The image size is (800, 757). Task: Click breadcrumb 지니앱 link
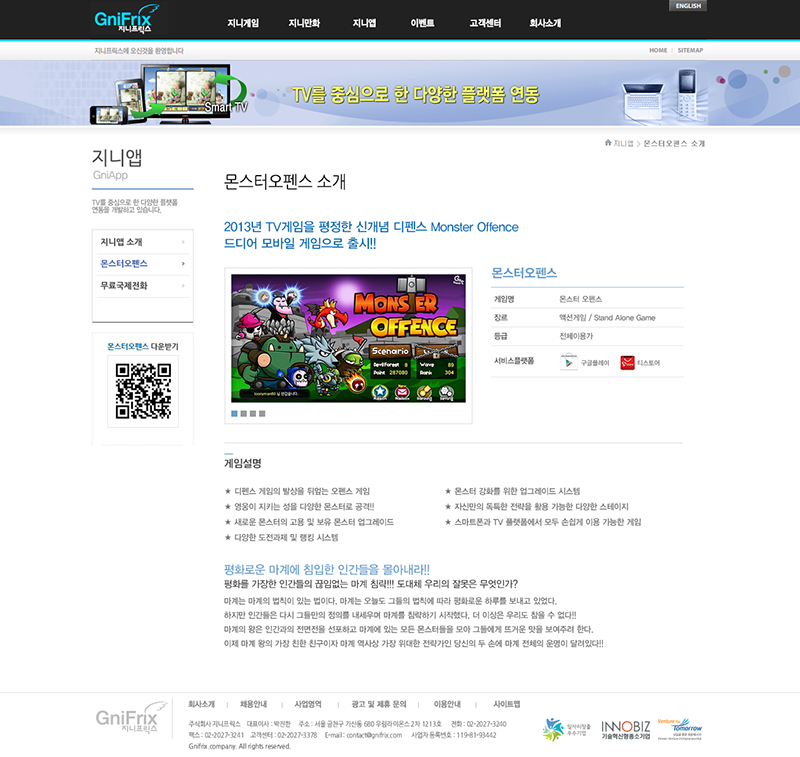[623, 143]
